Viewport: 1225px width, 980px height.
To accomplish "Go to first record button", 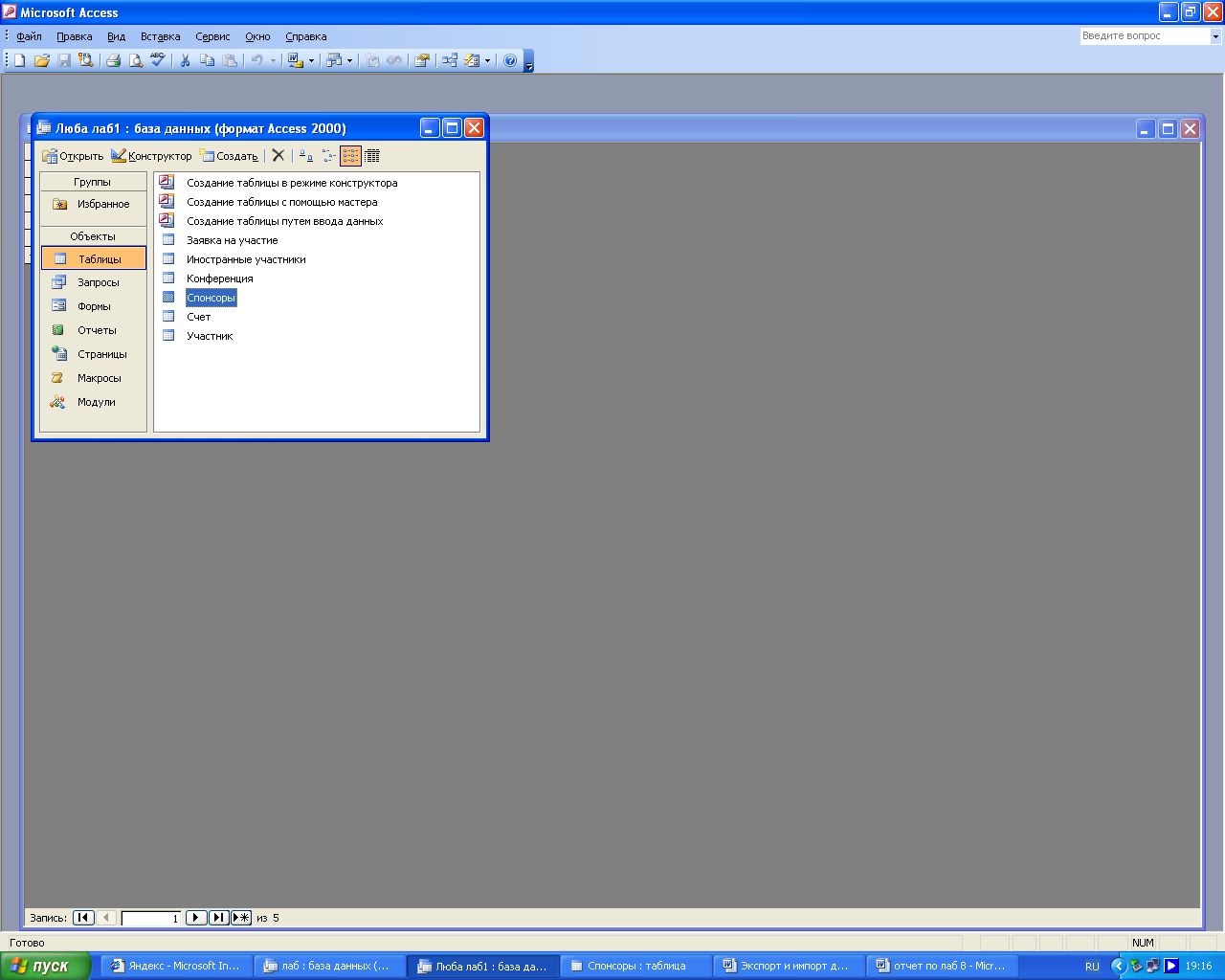I will [83, 918].
